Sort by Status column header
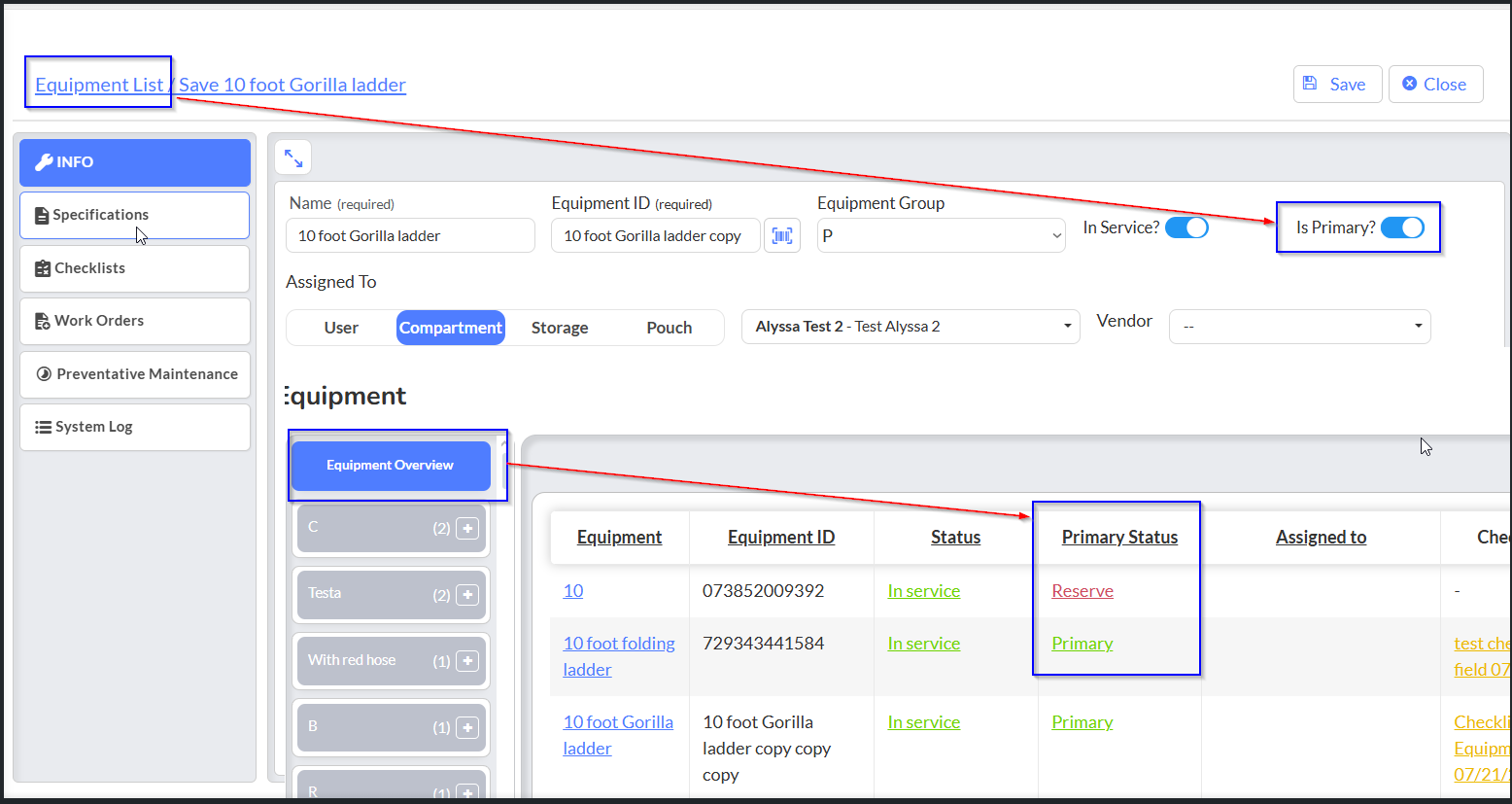 [x=955, y=537]
